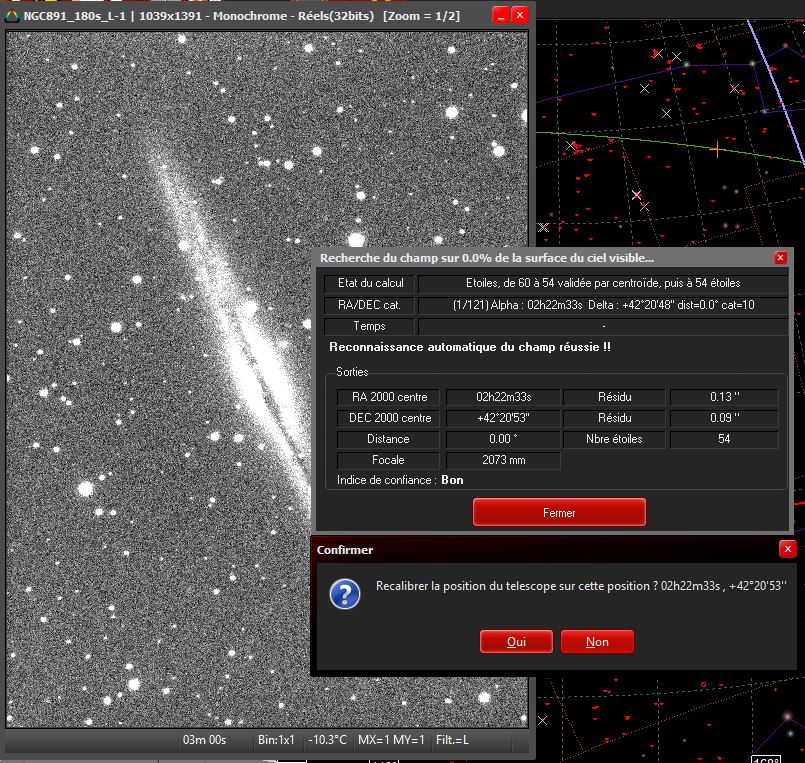Click the Nbre étoiles value 54

tap(723, 439)
